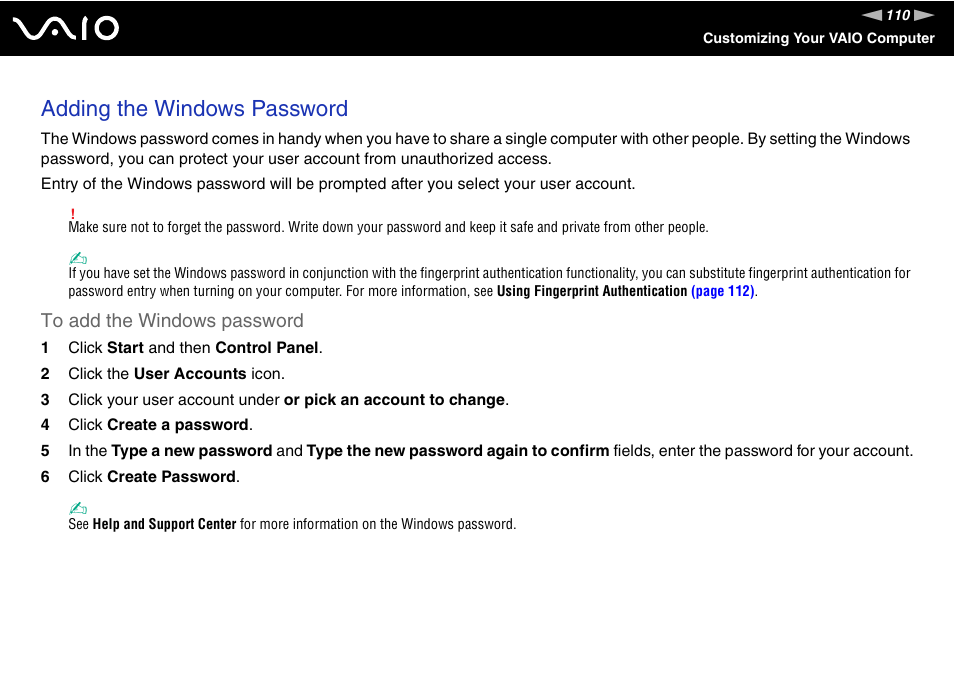954x674 pixels.
Task: Click the pencil note icon above Help and Support note
Action: [78, 508]
